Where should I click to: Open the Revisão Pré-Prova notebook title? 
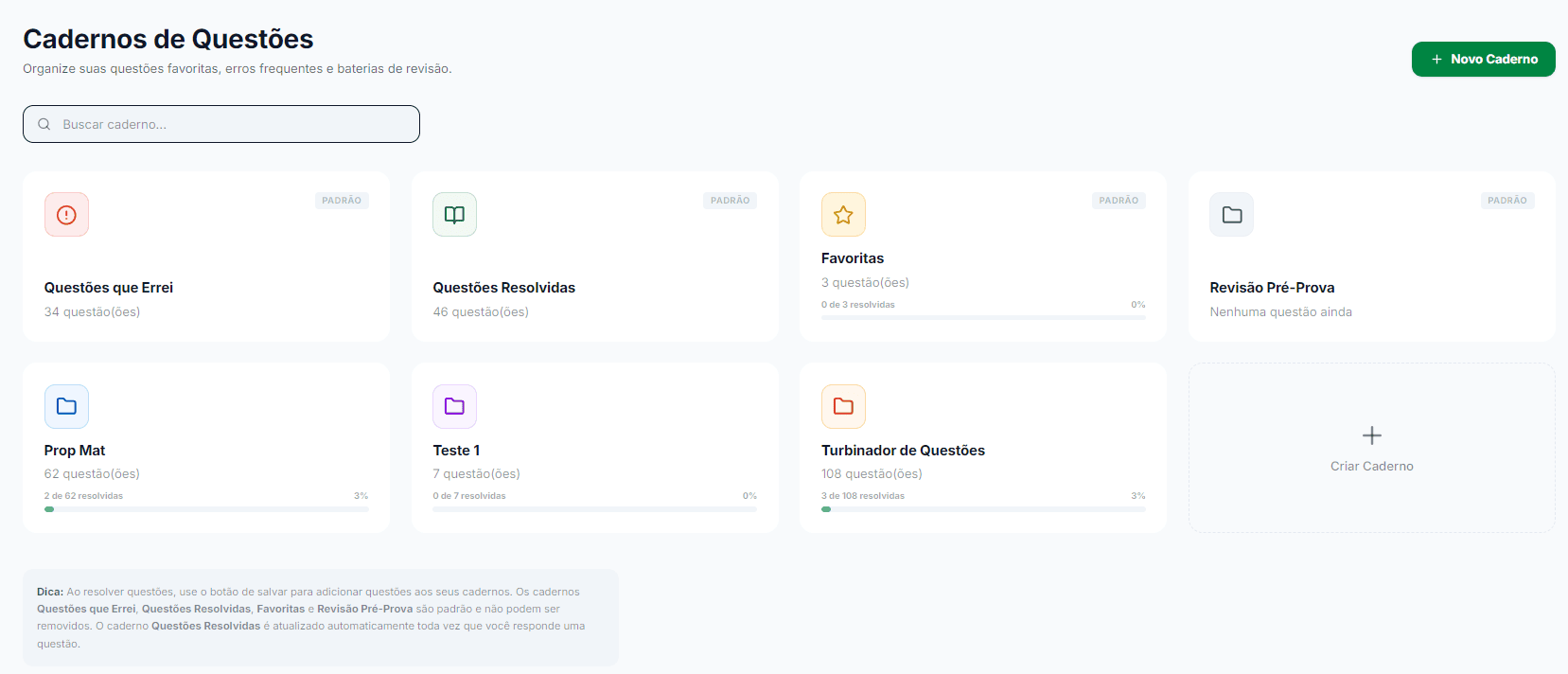point(1272,288)
